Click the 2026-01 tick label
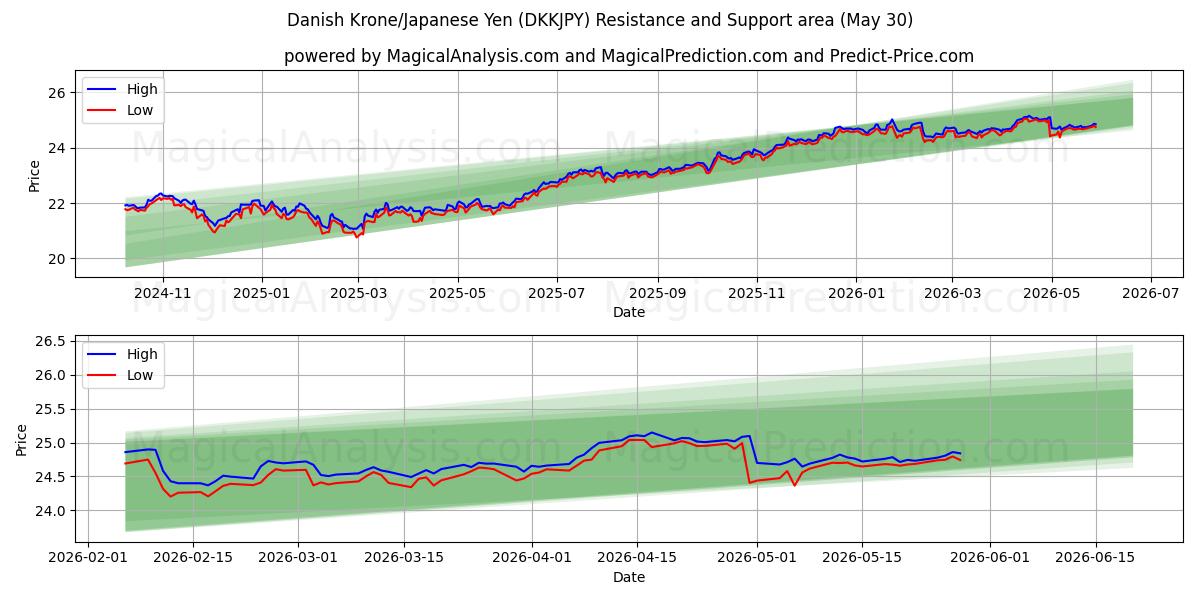 pyautogui.click(x=857, y=294)
